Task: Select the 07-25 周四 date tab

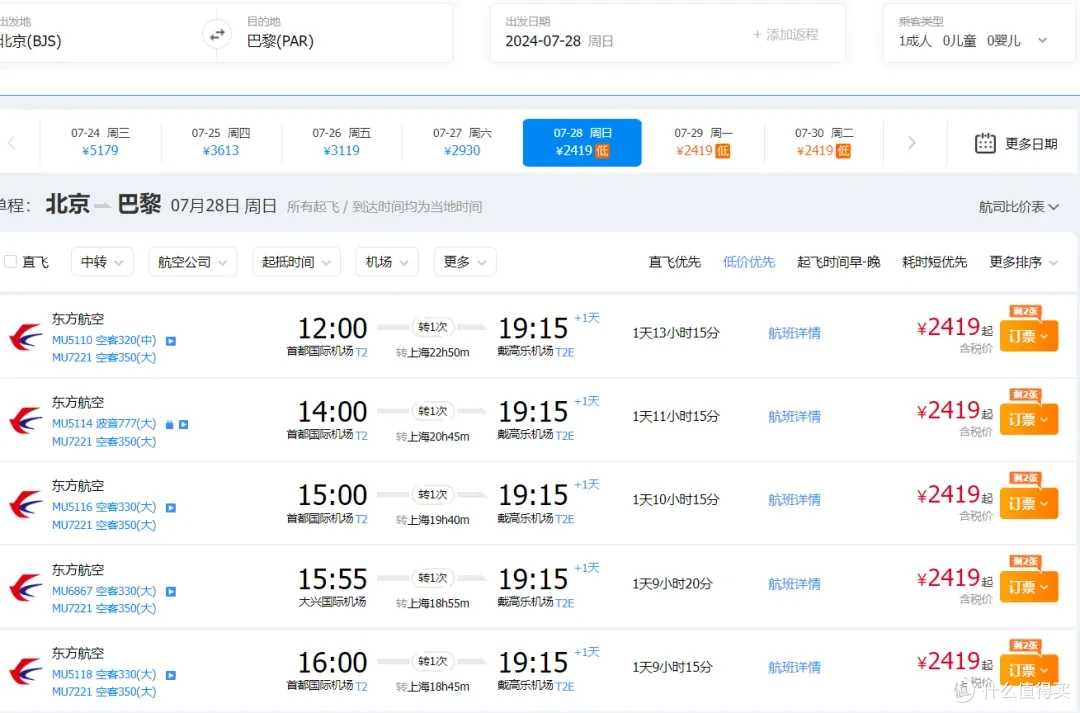Action: [221, 142]
